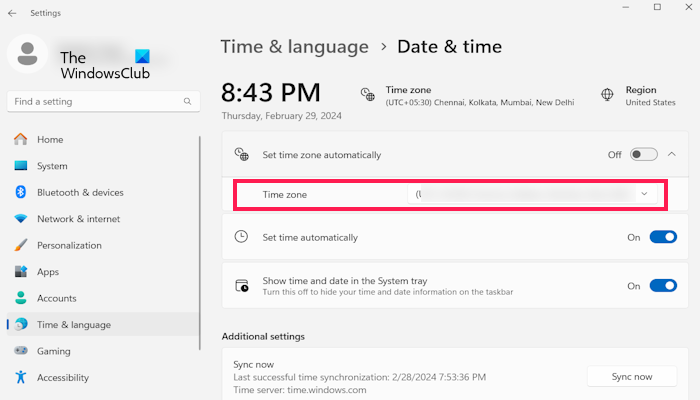Open the Time zone dropdown list
Screen dimensions: 700x400
[x=537, y=194]
